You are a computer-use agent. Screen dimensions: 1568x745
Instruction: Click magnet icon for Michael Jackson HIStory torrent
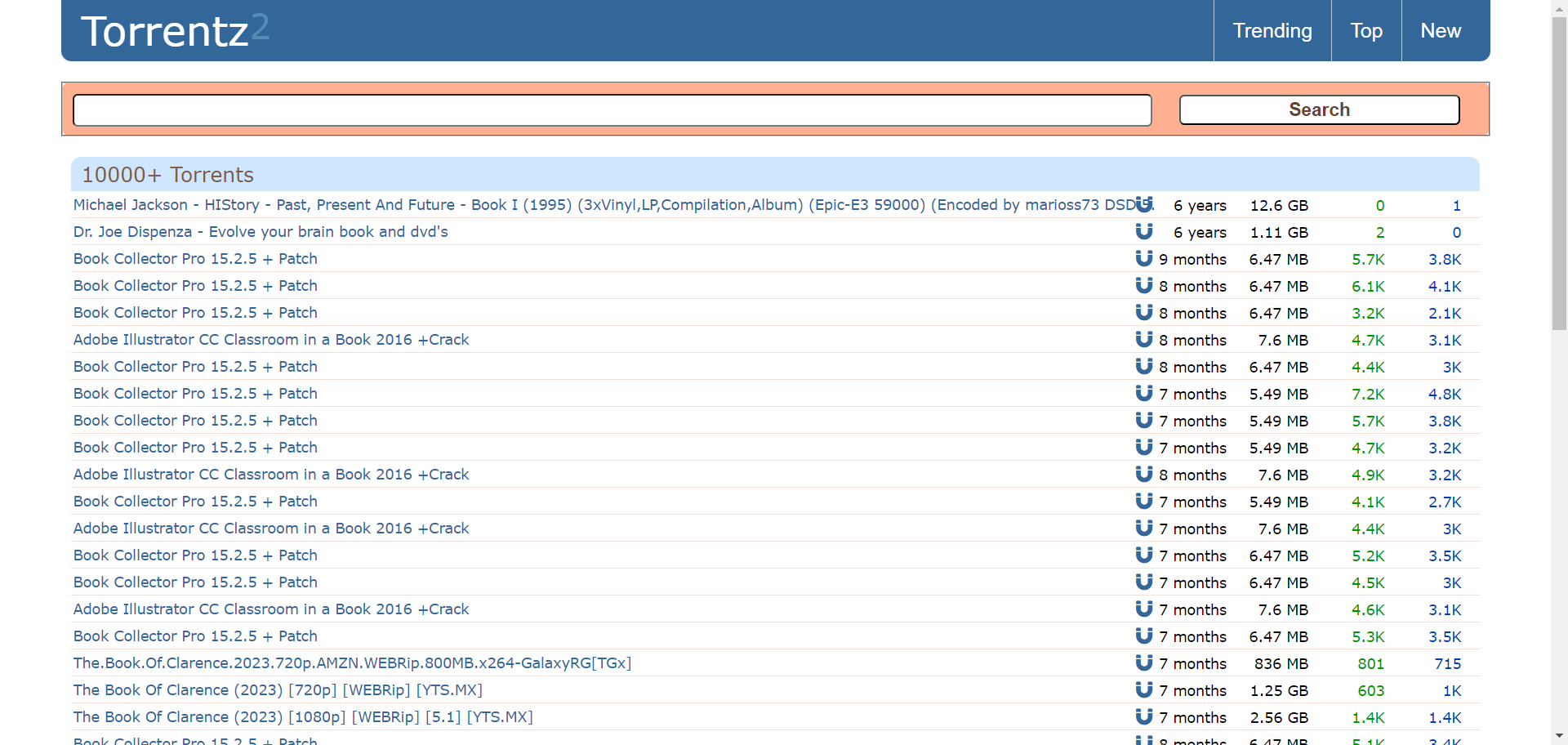coord(1144,204)
